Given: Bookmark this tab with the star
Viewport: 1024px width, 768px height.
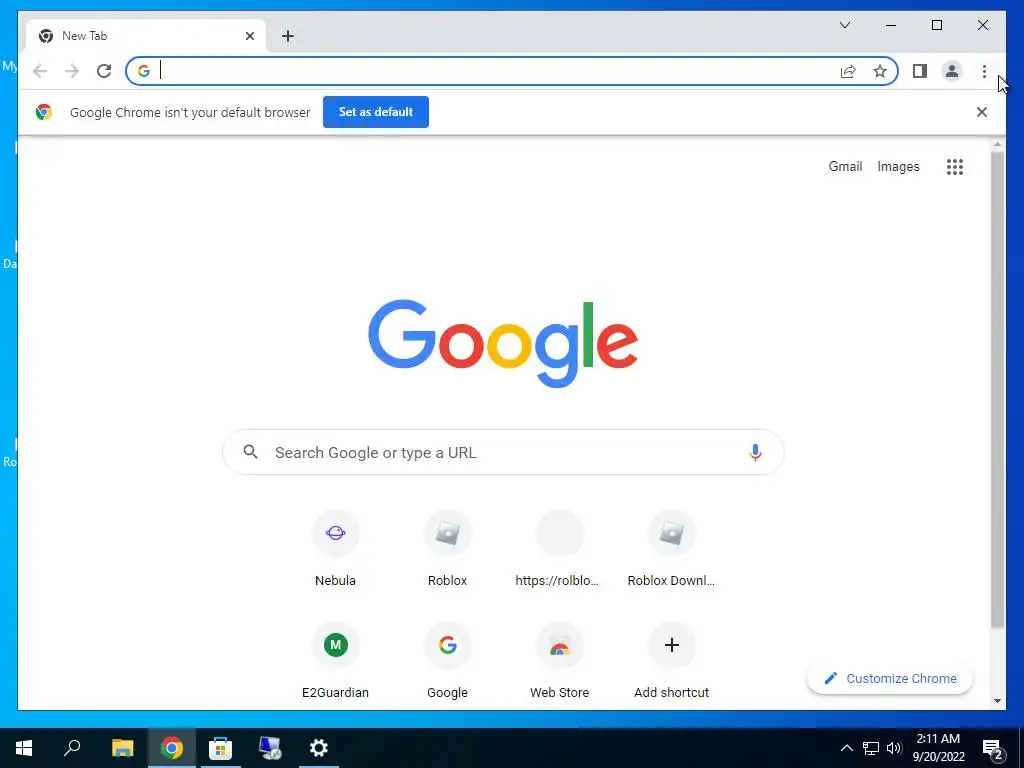Looking at the screenshot, I should (x=880, y=71).
